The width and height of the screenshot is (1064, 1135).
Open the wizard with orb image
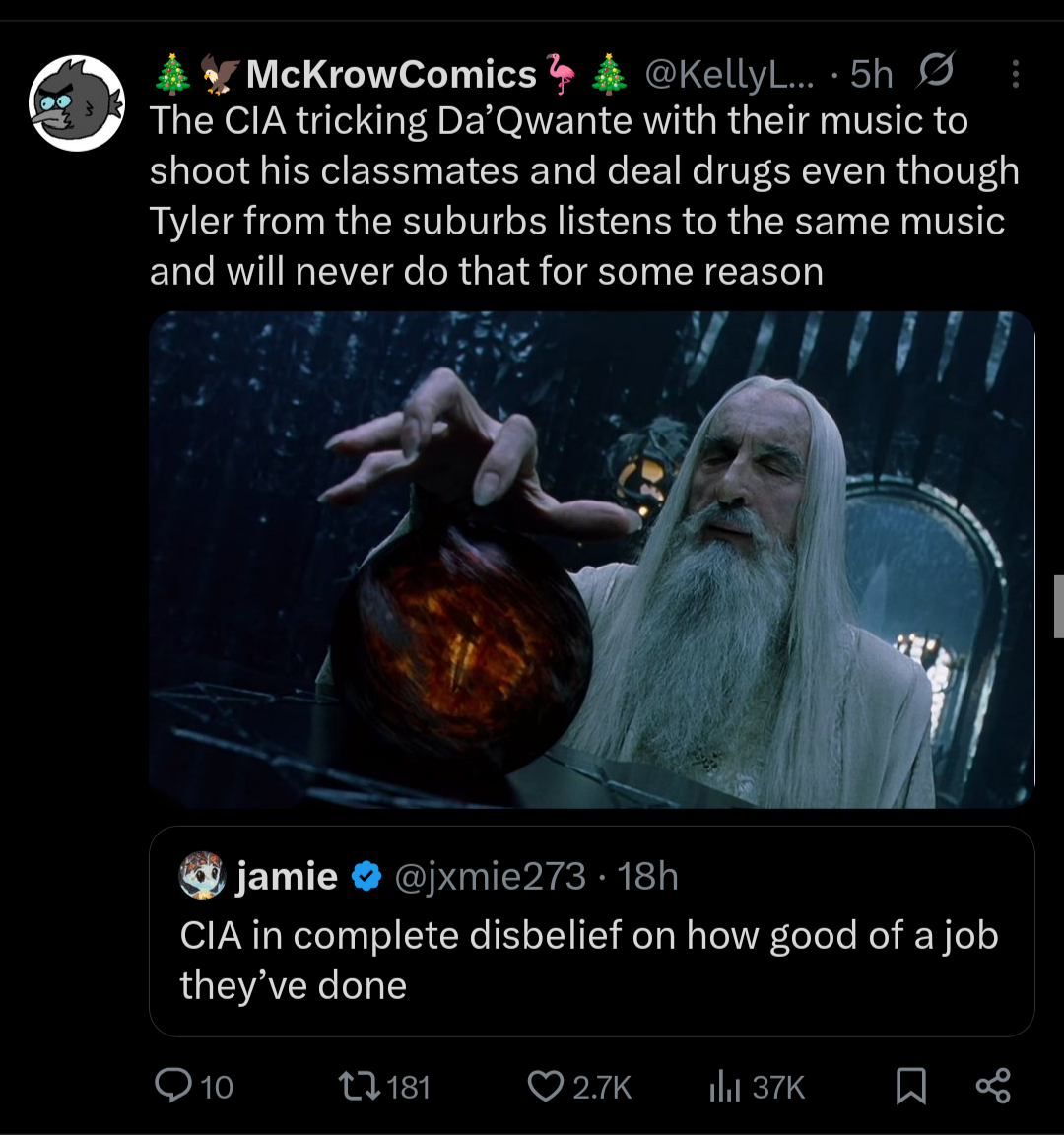(x=591, y=559)
